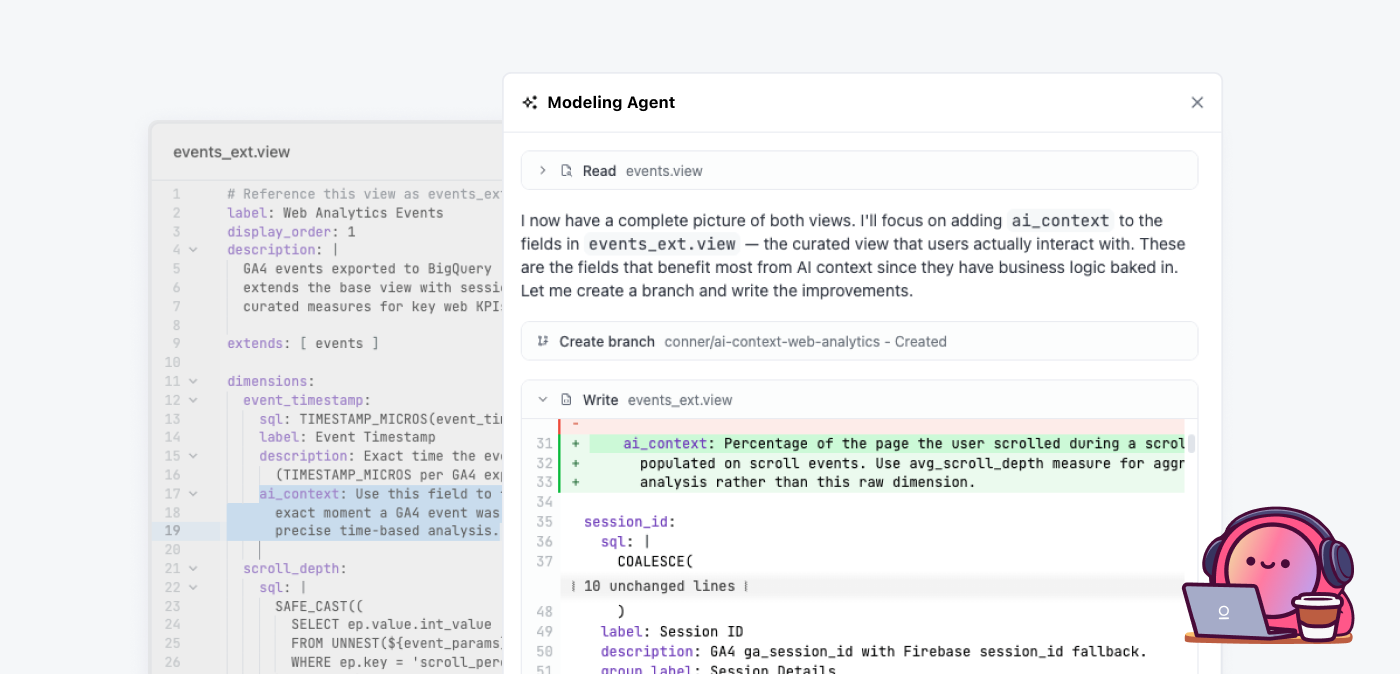Collapse ai_context fold at line 17
The image size is (1400, 674).
[194, 494]
